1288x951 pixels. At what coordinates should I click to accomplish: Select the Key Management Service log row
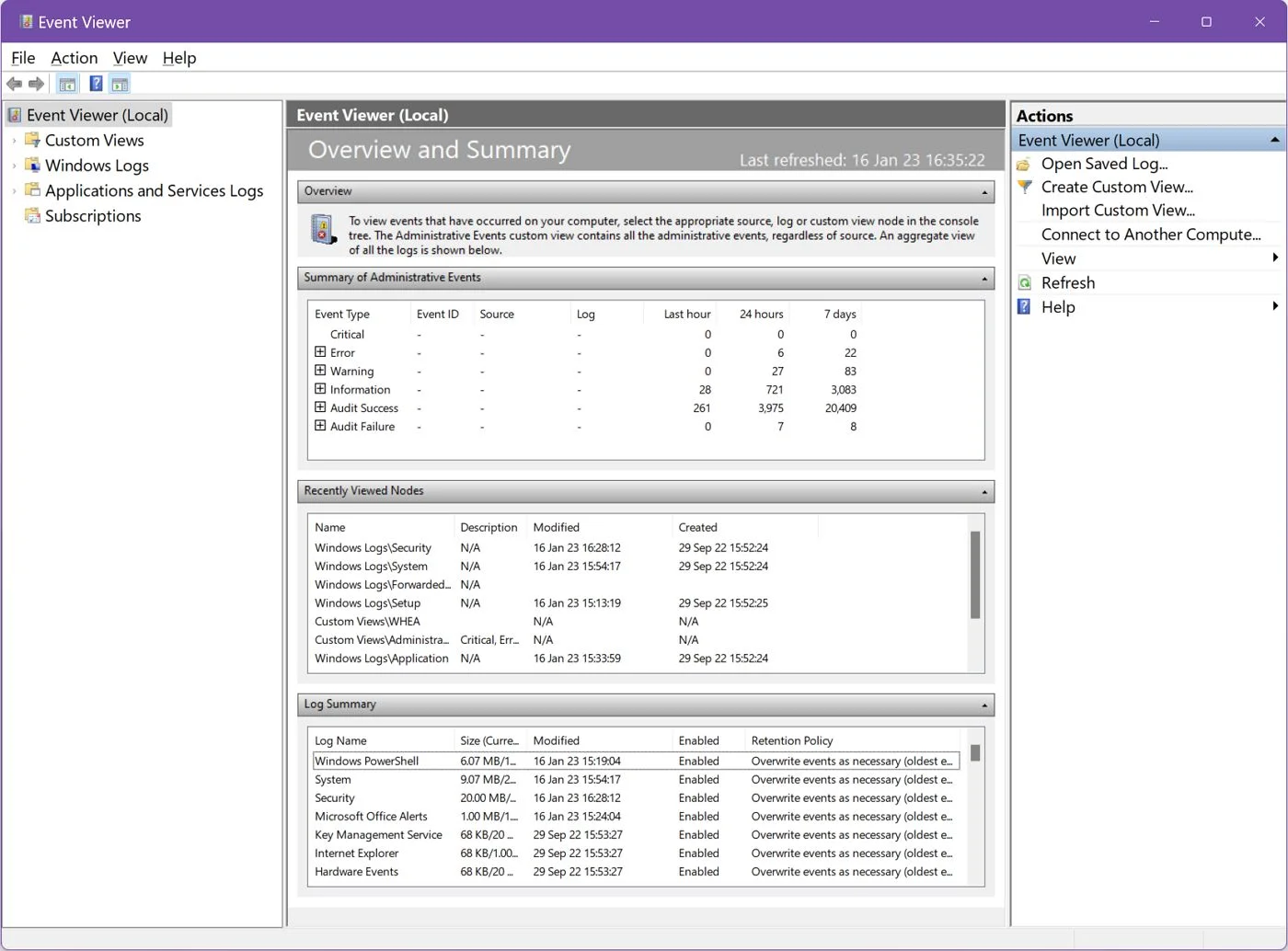(x=636, y=834)
